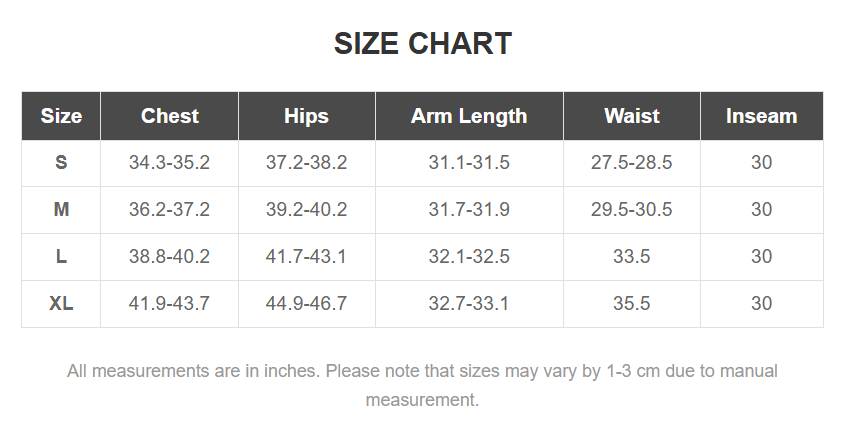Click hips value 41.7-43.1

(x=306, y=257)
